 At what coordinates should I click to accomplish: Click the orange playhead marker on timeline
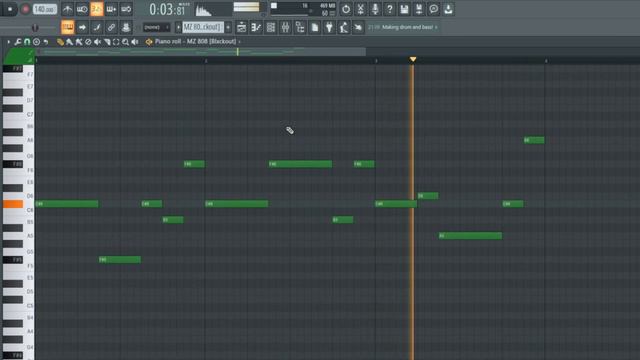tap(413, 60)
